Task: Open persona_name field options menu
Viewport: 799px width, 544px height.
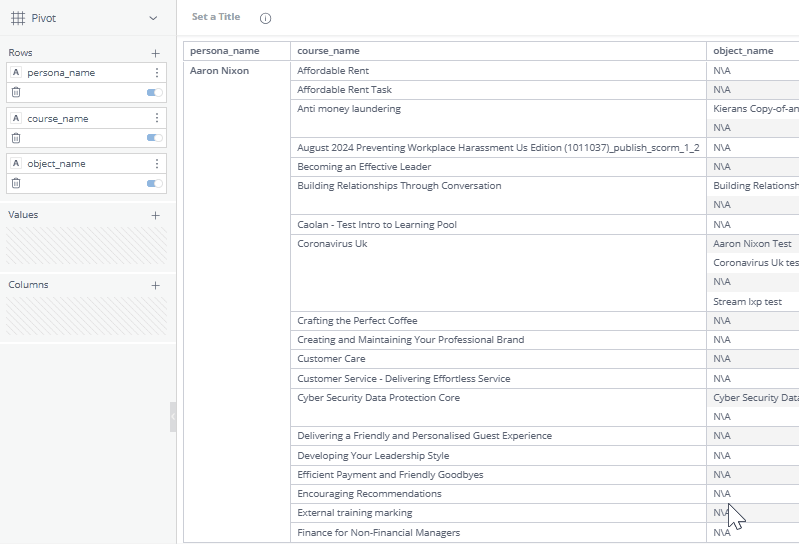Action: 157,73
